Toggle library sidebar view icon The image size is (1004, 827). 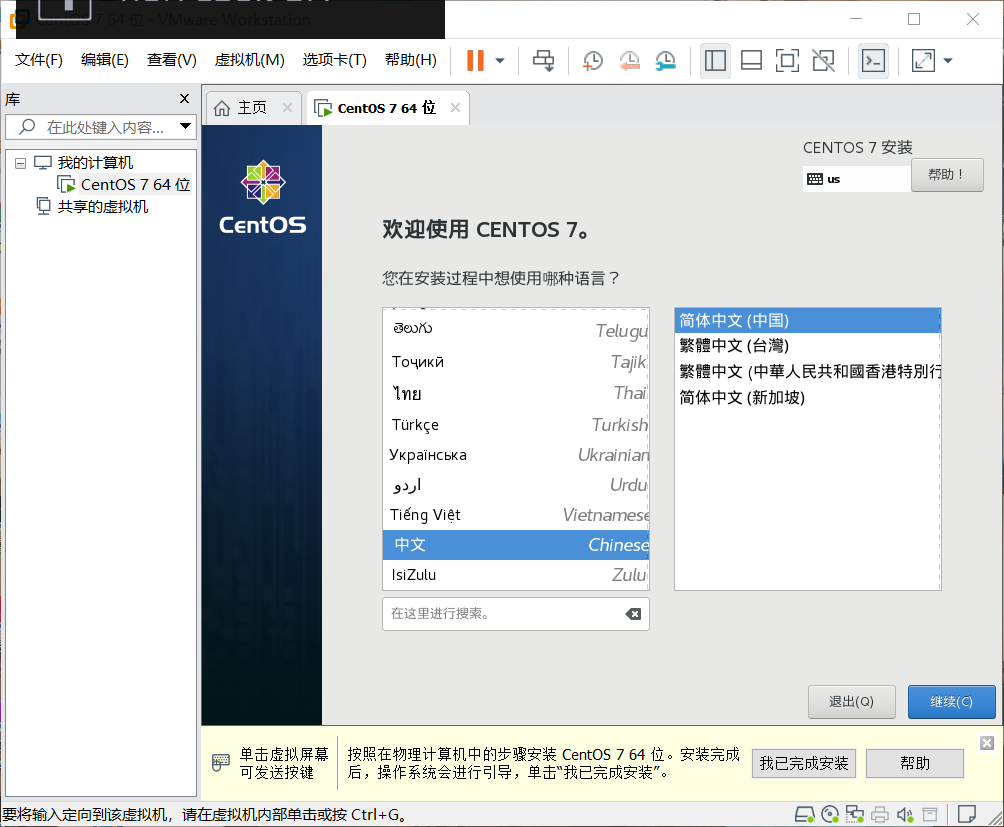[715, 61]
